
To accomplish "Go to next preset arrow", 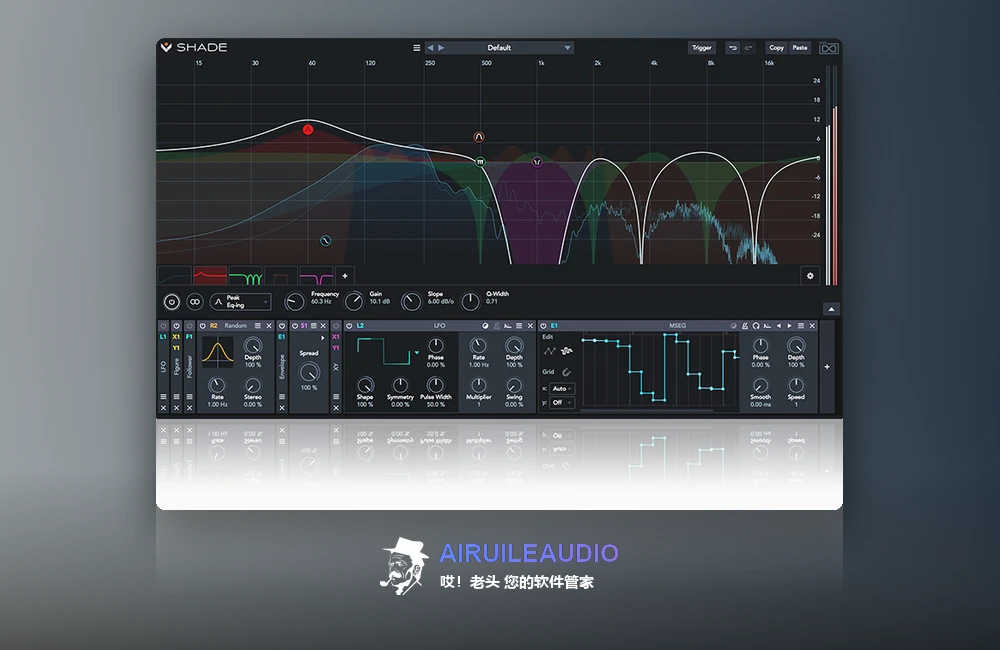I will (x=441, y=48).
